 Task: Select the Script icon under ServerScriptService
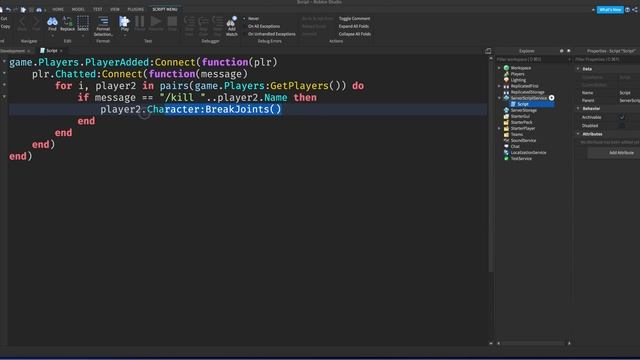[513, 104]
